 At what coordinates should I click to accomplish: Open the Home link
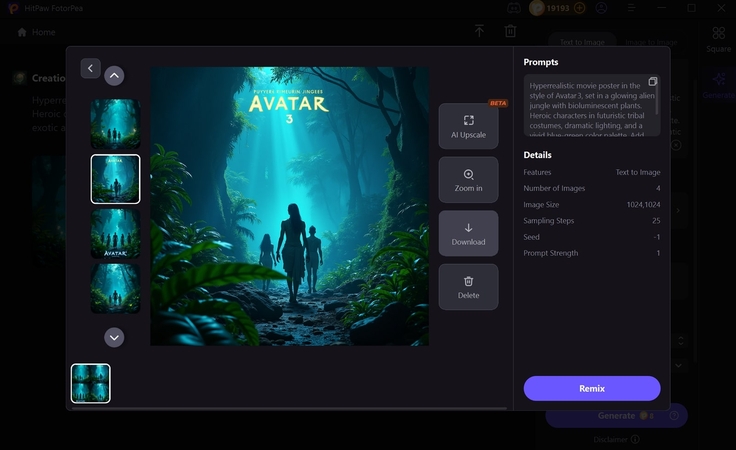tap(44, 32)
